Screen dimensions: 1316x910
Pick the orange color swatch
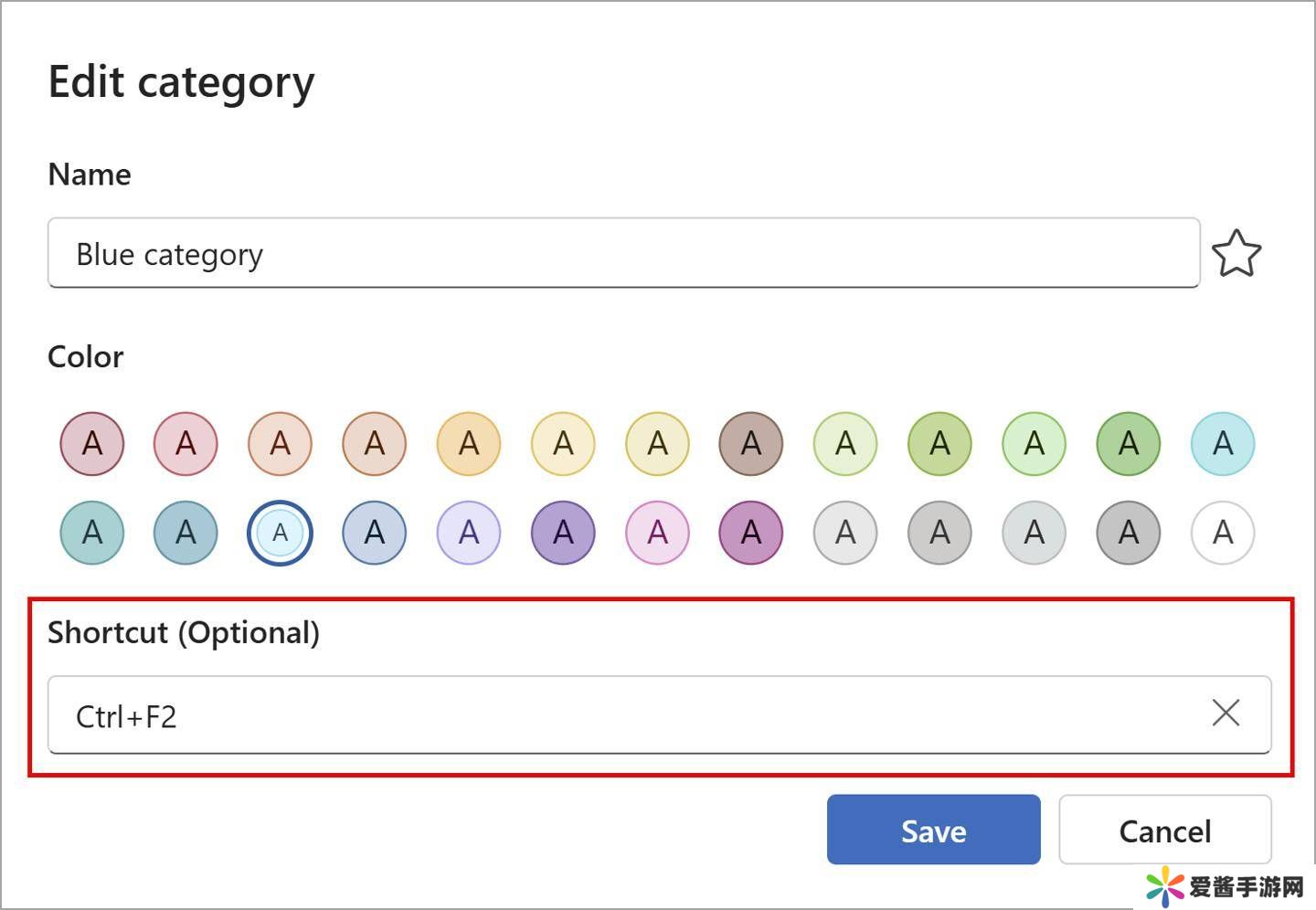(x=469, y=444)
